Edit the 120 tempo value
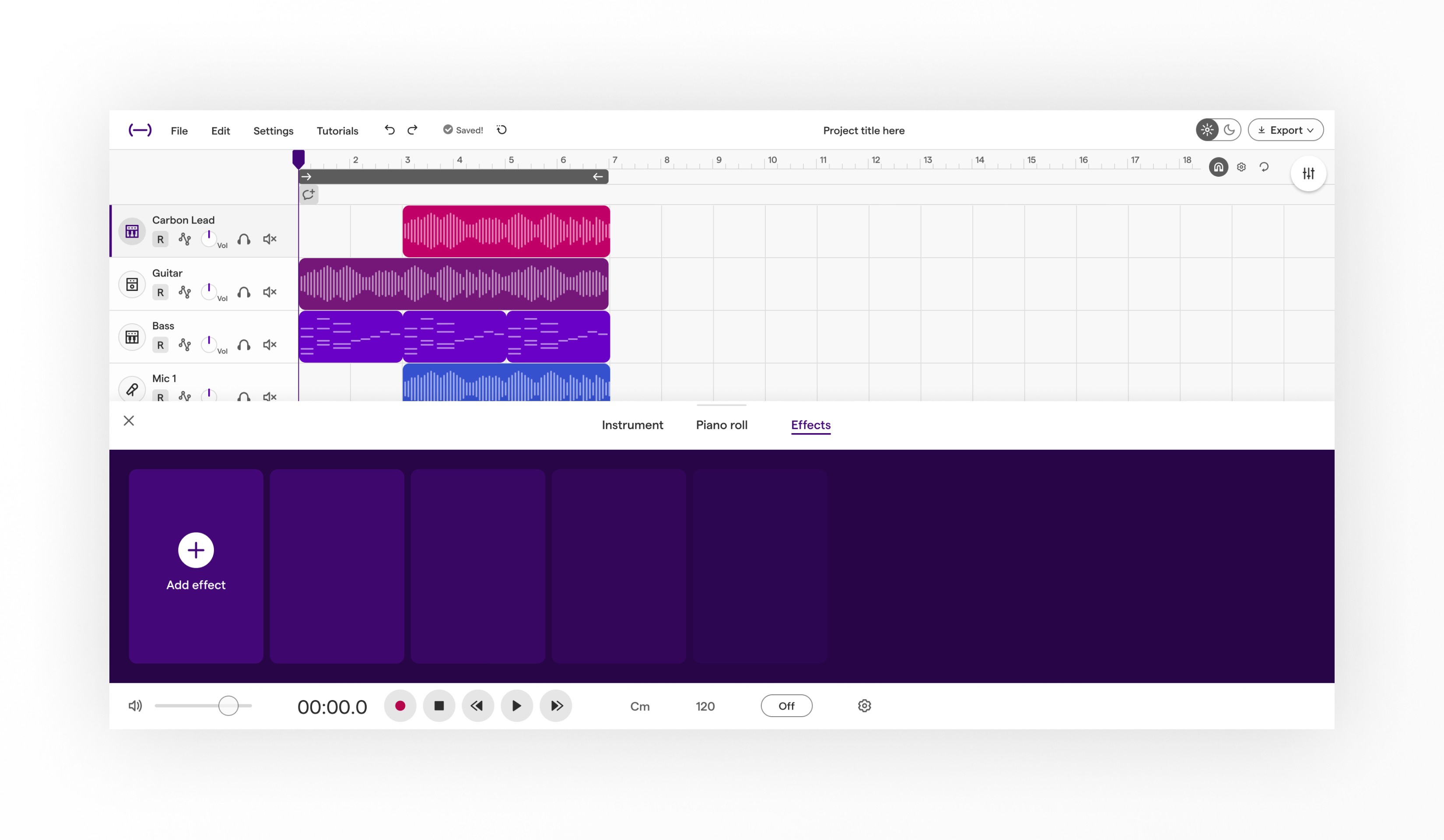1444x840 pixels. 705,706
